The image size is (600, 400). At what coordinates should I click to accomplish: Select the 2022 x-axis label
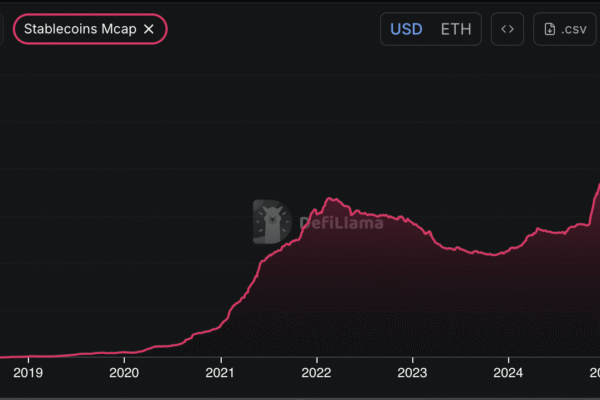(x=316, y=372)
